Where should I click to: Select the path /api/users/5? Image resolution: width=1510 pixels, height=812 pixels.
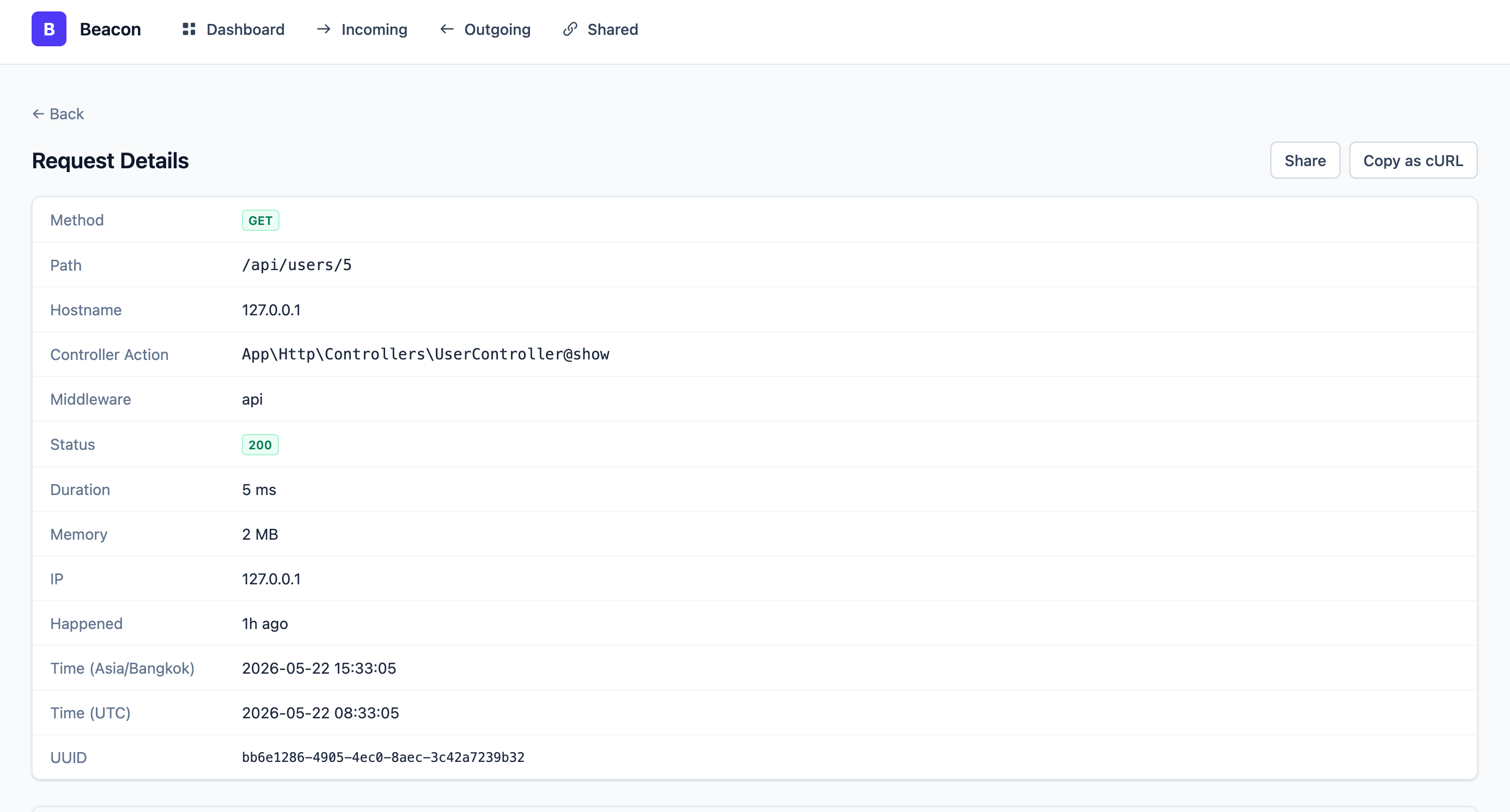[x=296, y=265]
